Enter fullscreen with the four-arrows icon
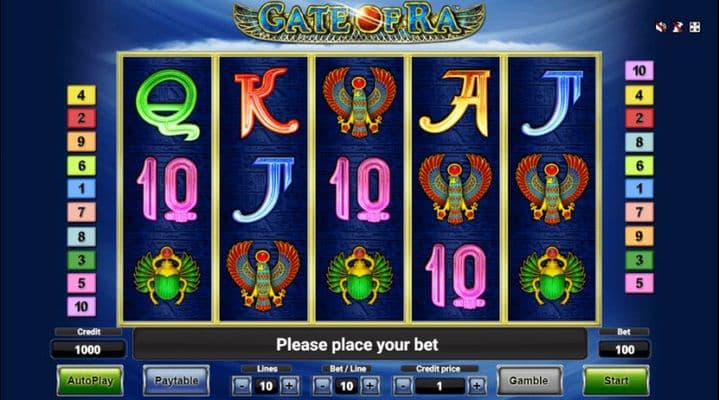The width and height of the screenshot is (719, 400). tap(695, 27)
